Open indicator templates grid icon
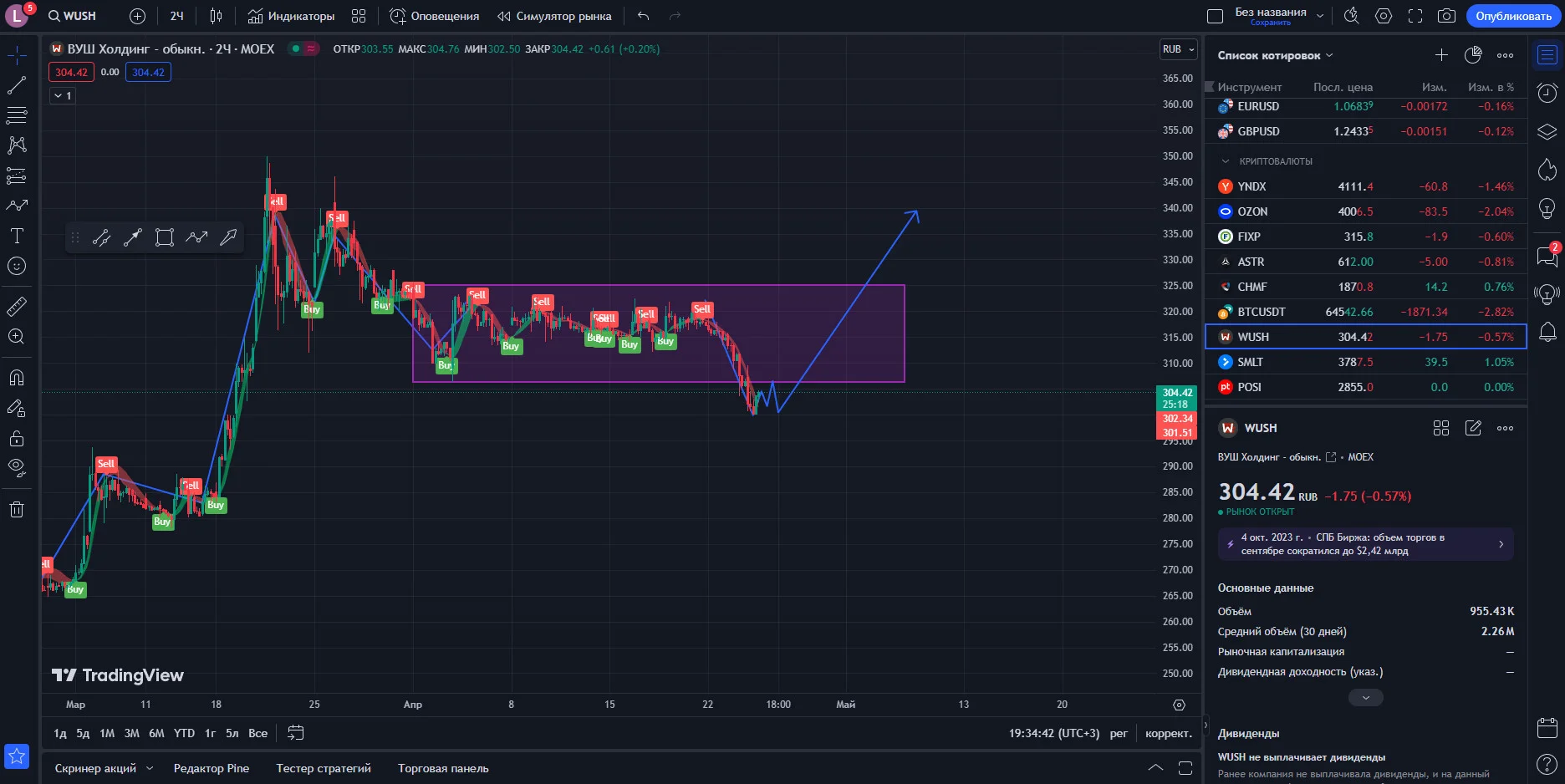 coord(359,16)
